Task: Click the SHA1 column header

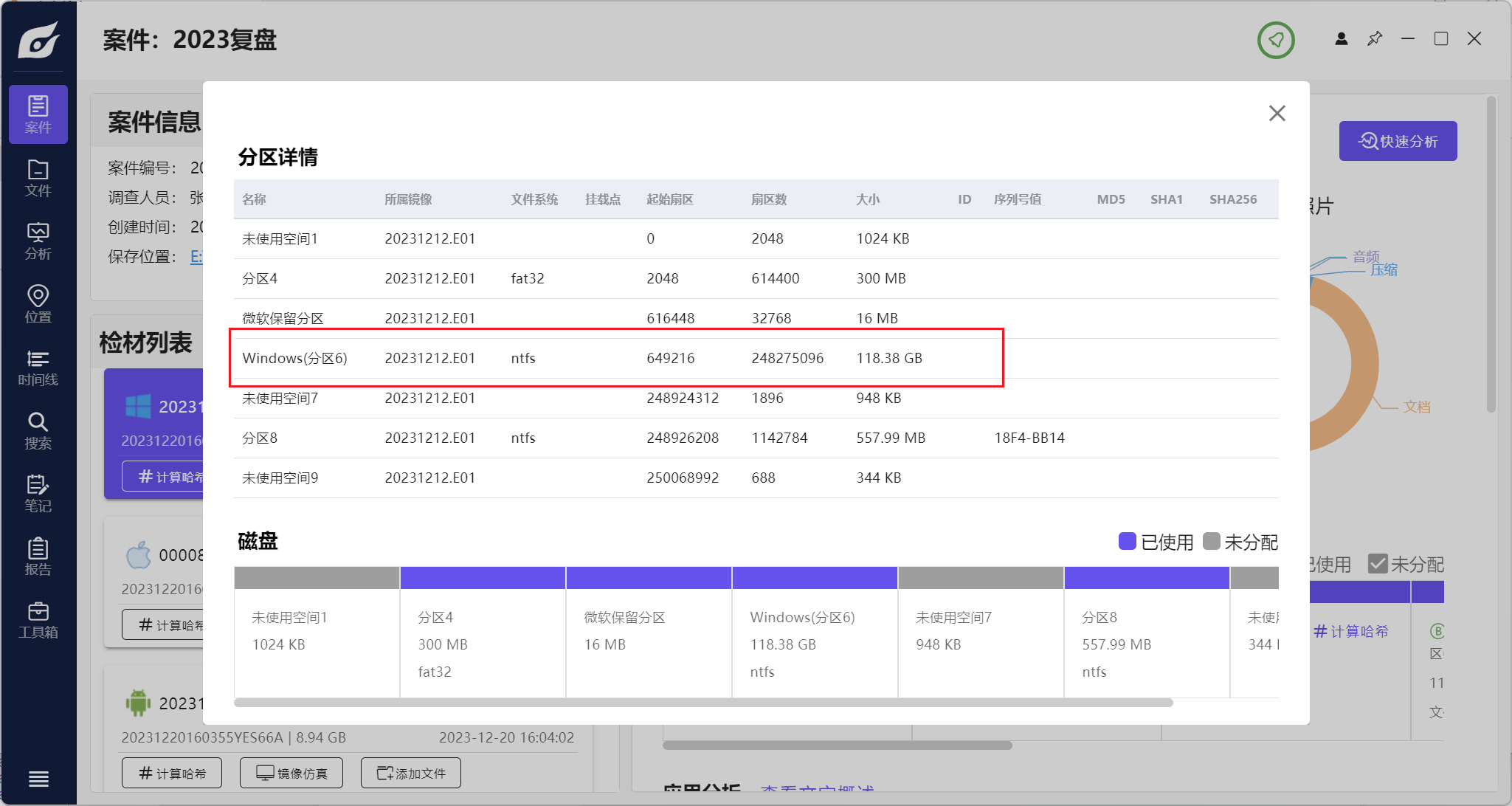Action: (1167, 199)
